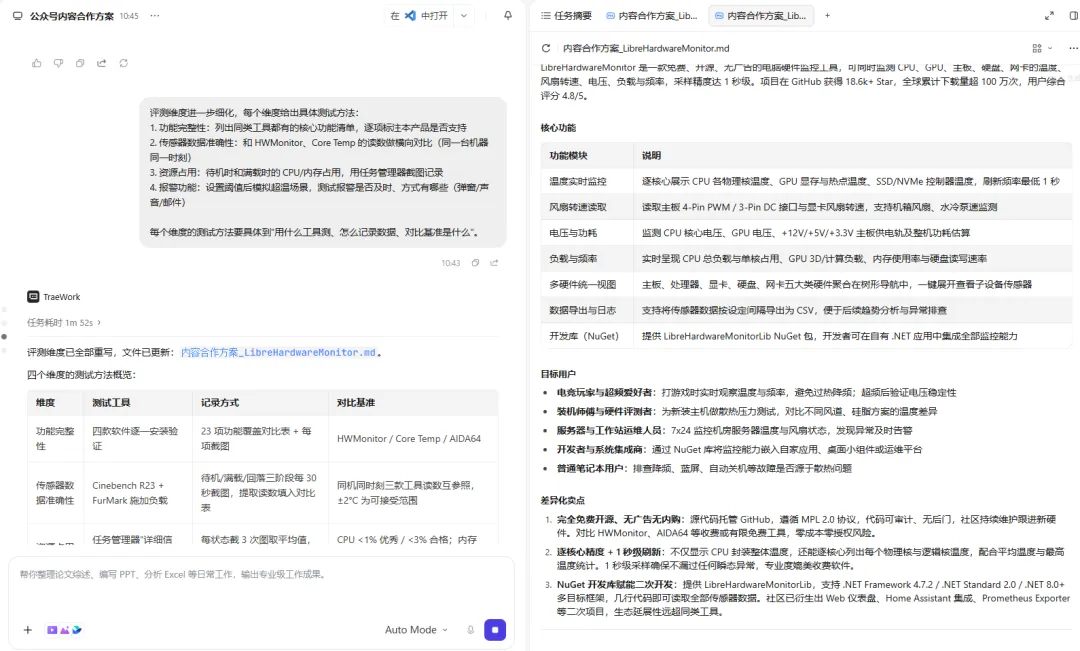Viewport: 1080px width, 651px height.
Task: Open the view-mode dropdown arrow beside grid icon
Action: [1050, 48]
